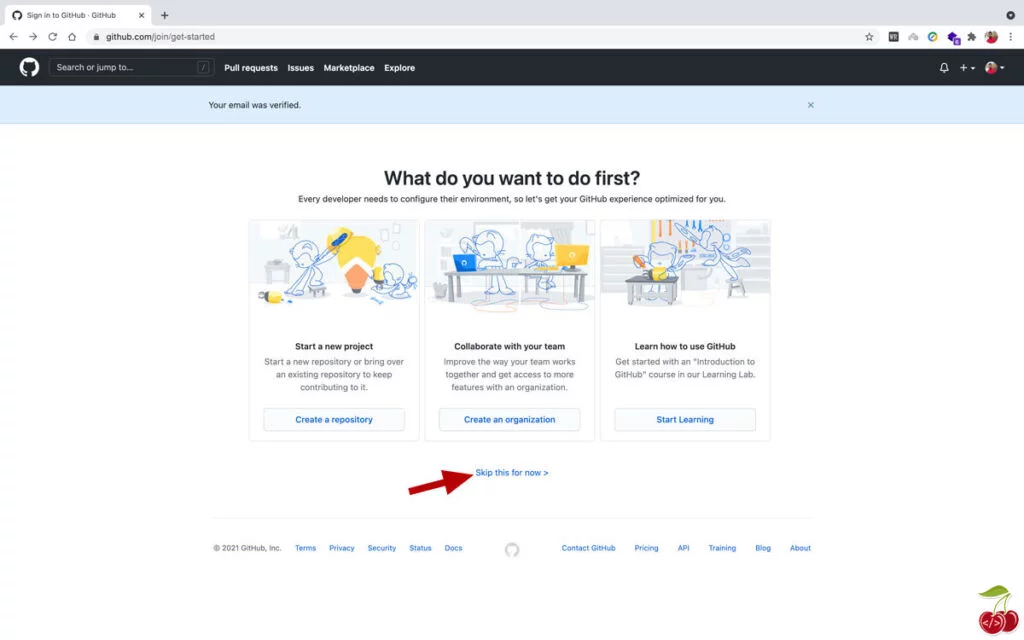Screen dimensions: 1024x640
Task: Open a new browser tab with the plus
Action: point(165,15)
